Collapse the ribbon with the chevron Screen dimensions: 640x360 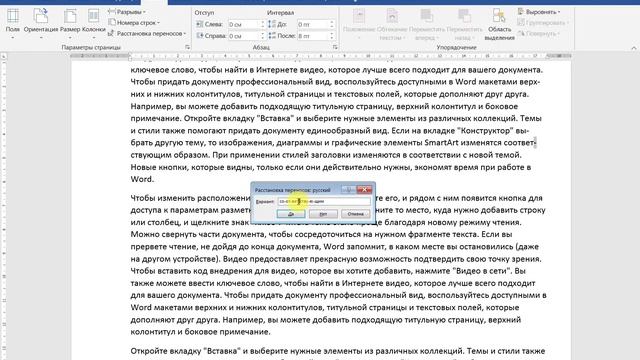(633, 48)
